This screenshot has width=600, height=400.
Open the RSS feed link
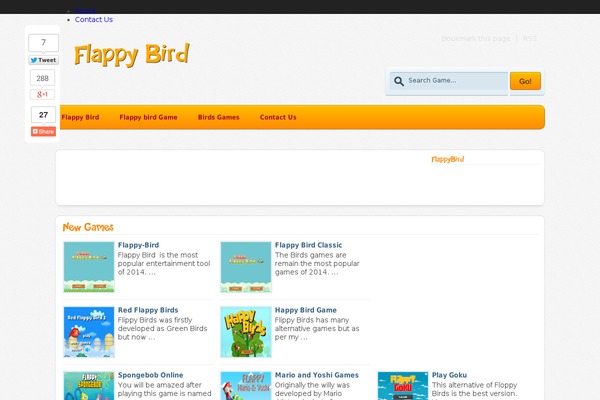coord(530,39)
